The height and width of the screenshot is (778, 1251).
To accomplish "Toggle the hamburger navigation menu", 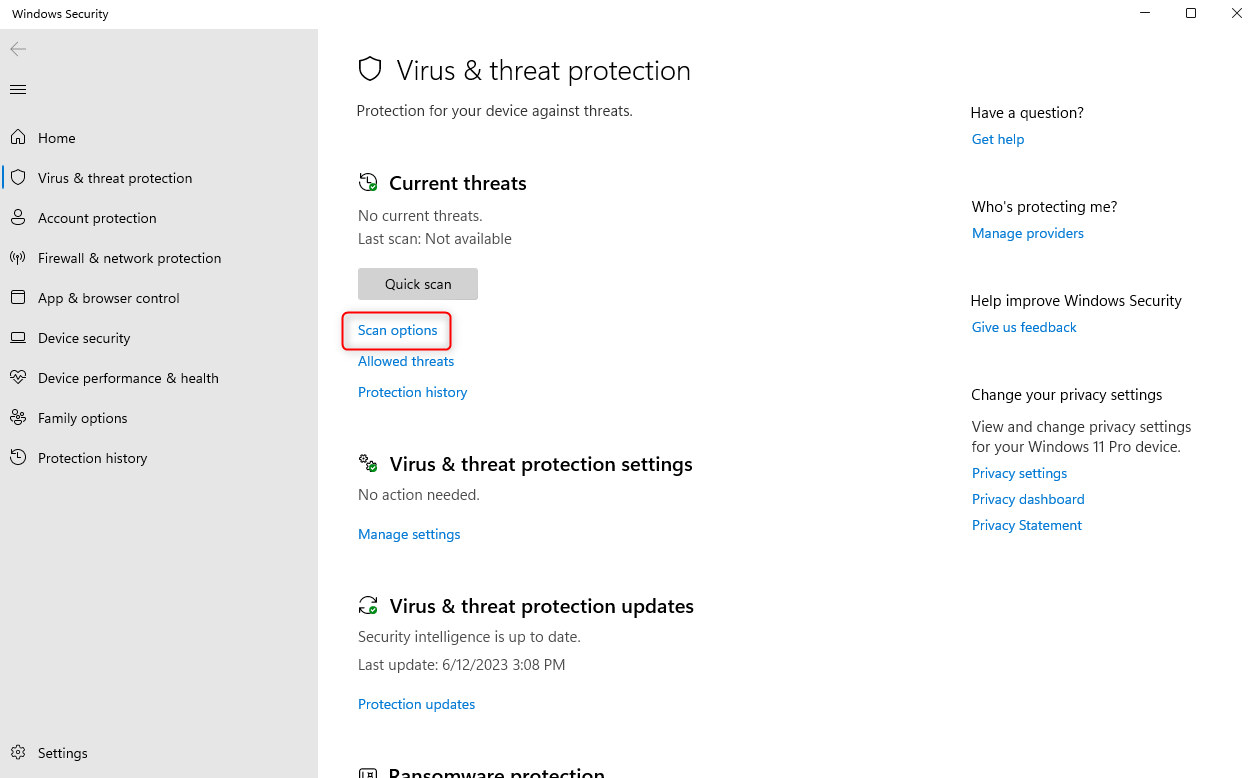I will click(x=18, y=90).
